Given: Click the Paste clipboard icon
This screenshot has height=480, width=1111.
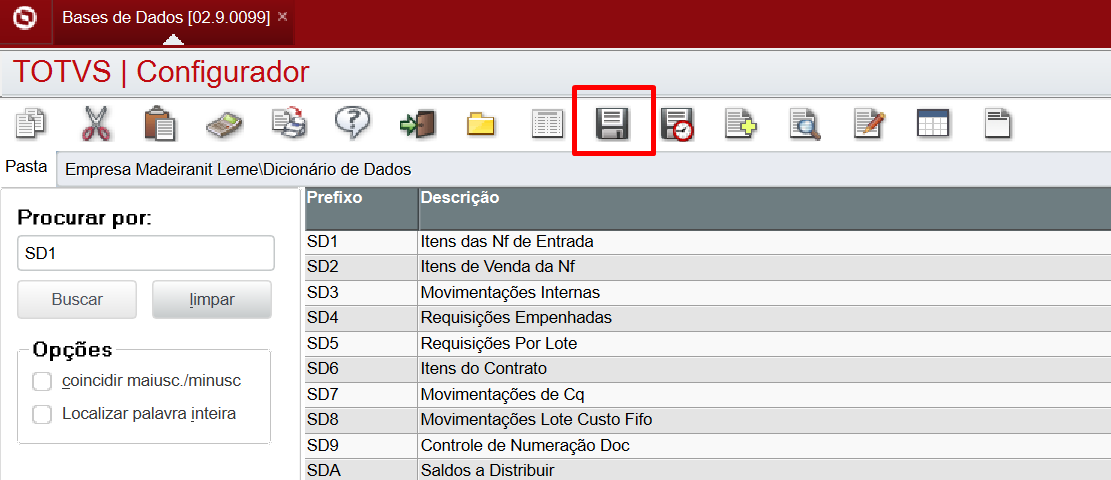Looking at the screenshot, I should pos(160,123).
